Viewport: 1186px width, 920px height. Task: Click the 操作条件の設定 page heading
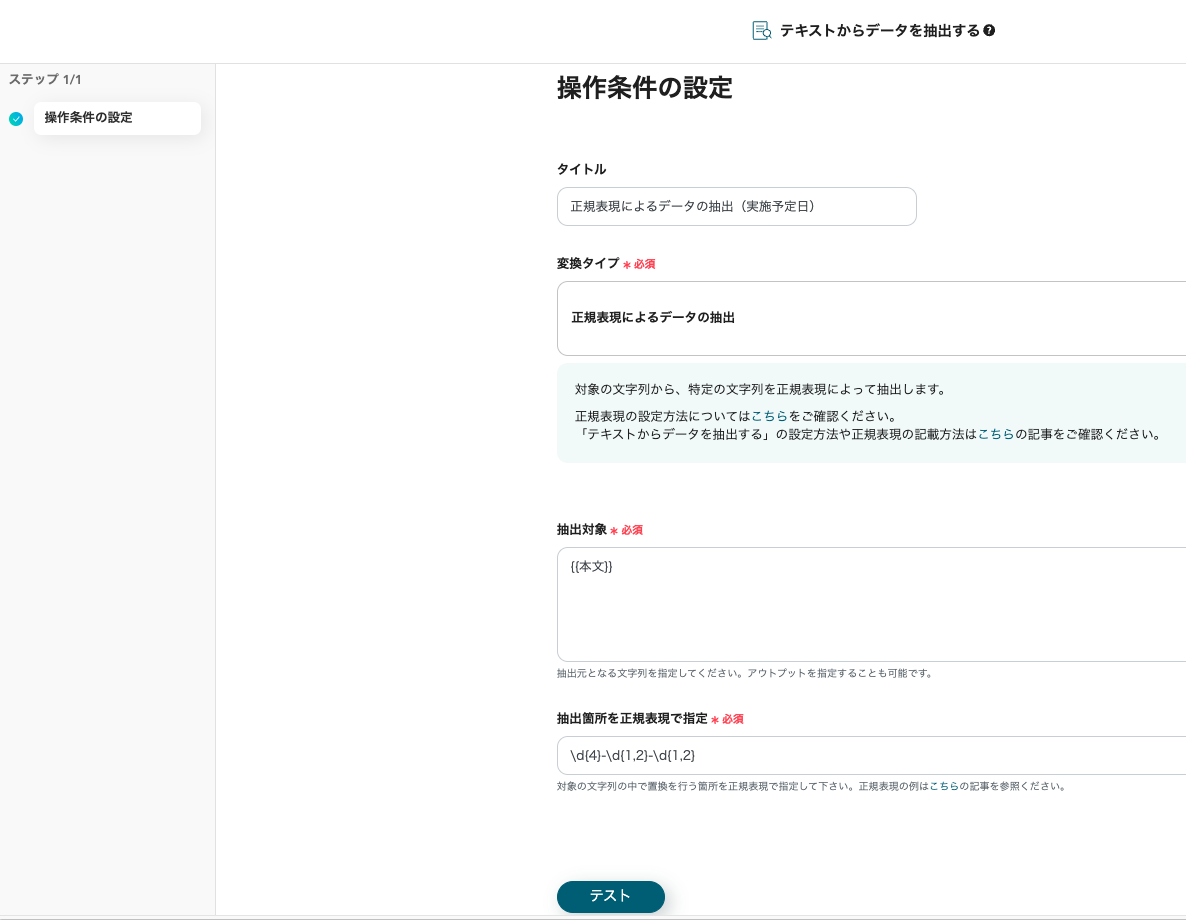644,88
